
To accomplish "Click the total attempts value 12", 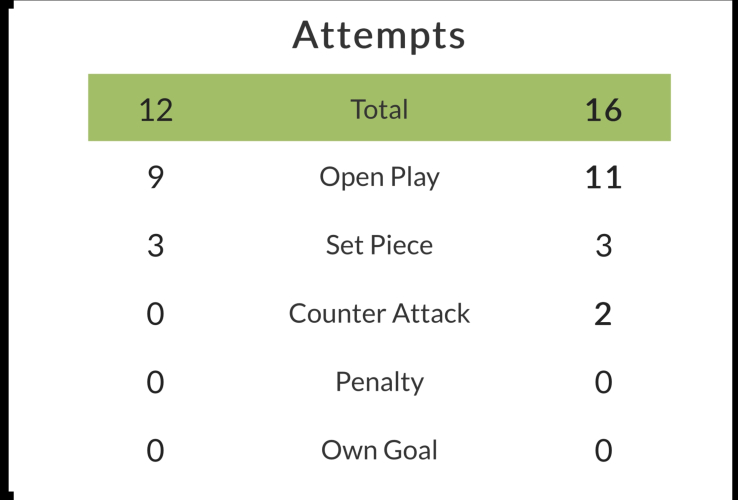I will 156,109.
